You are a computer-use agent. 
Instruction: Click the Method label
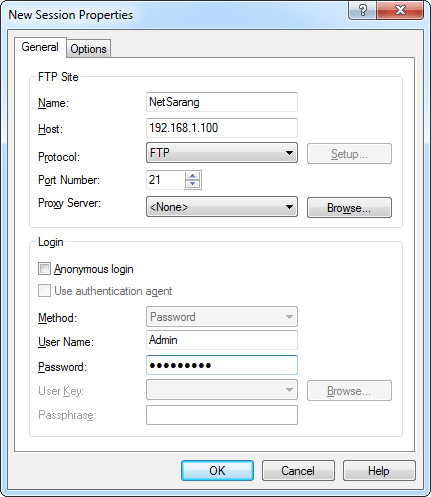[x=57, y=318]
